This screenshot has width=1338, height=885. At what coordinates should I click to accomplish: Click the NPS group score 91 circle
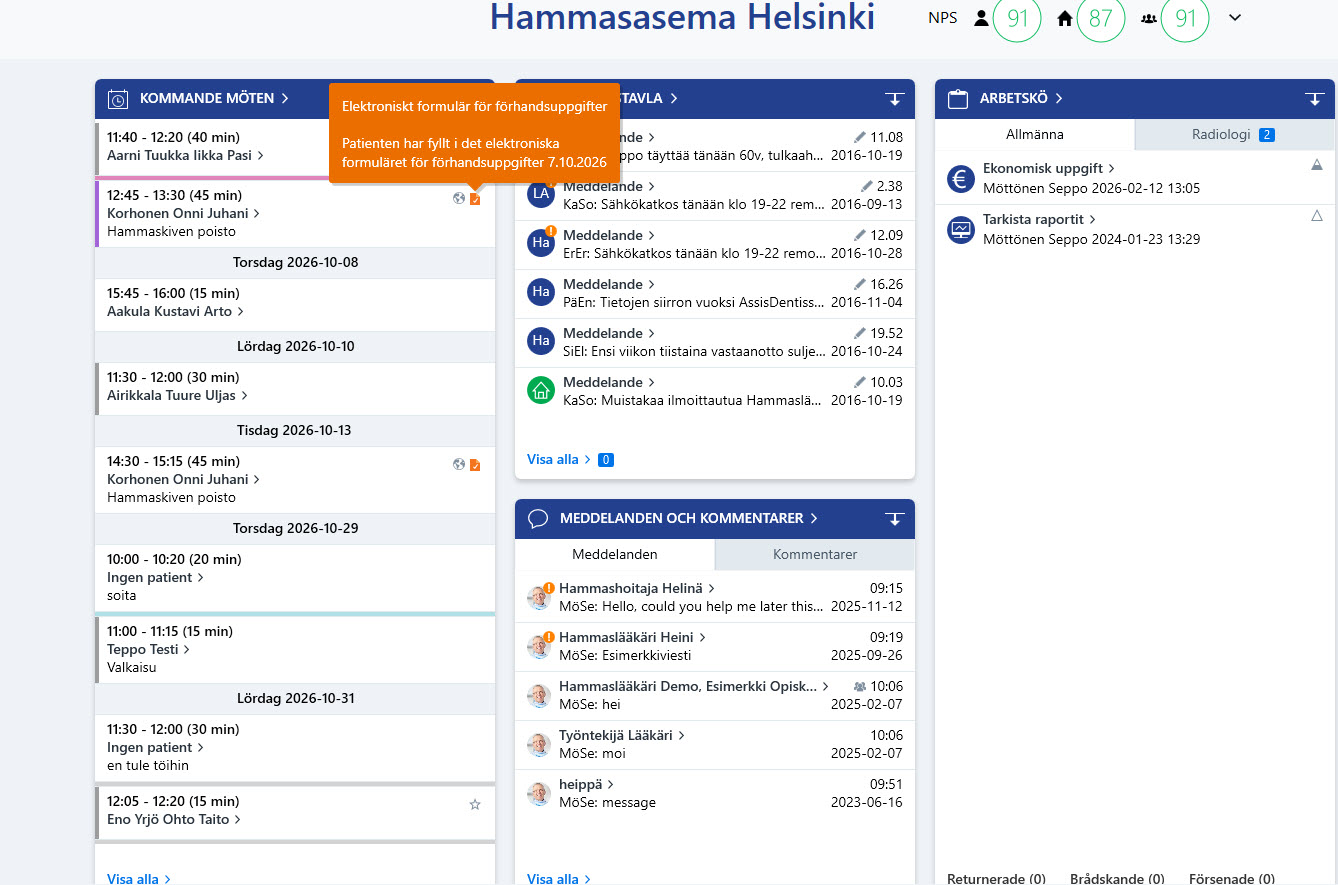[x=1185, y=18]
